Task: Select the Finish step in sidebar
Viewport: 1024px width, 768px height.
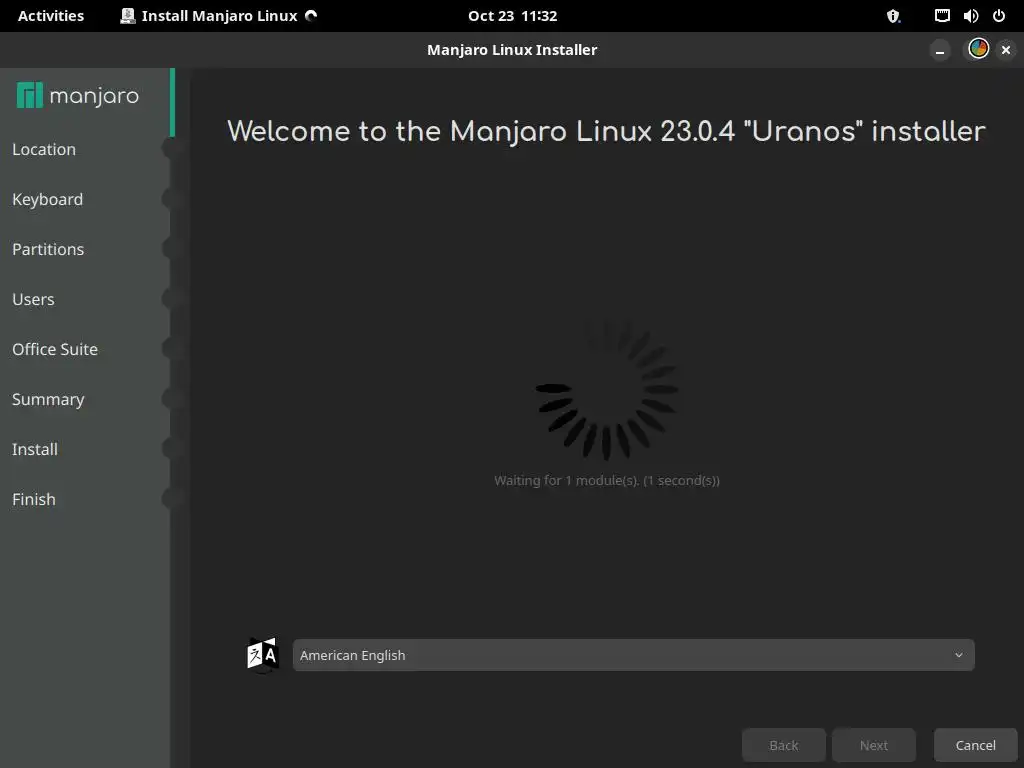Action: 34,500
